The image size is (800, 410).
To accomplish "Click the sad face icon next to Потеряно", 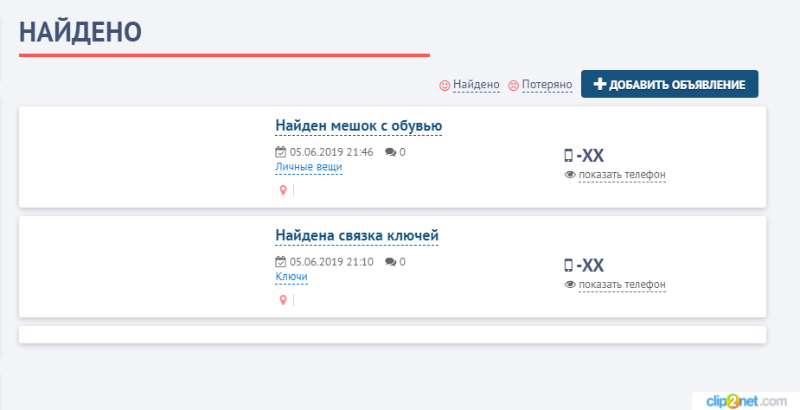I will click(514, 86).
